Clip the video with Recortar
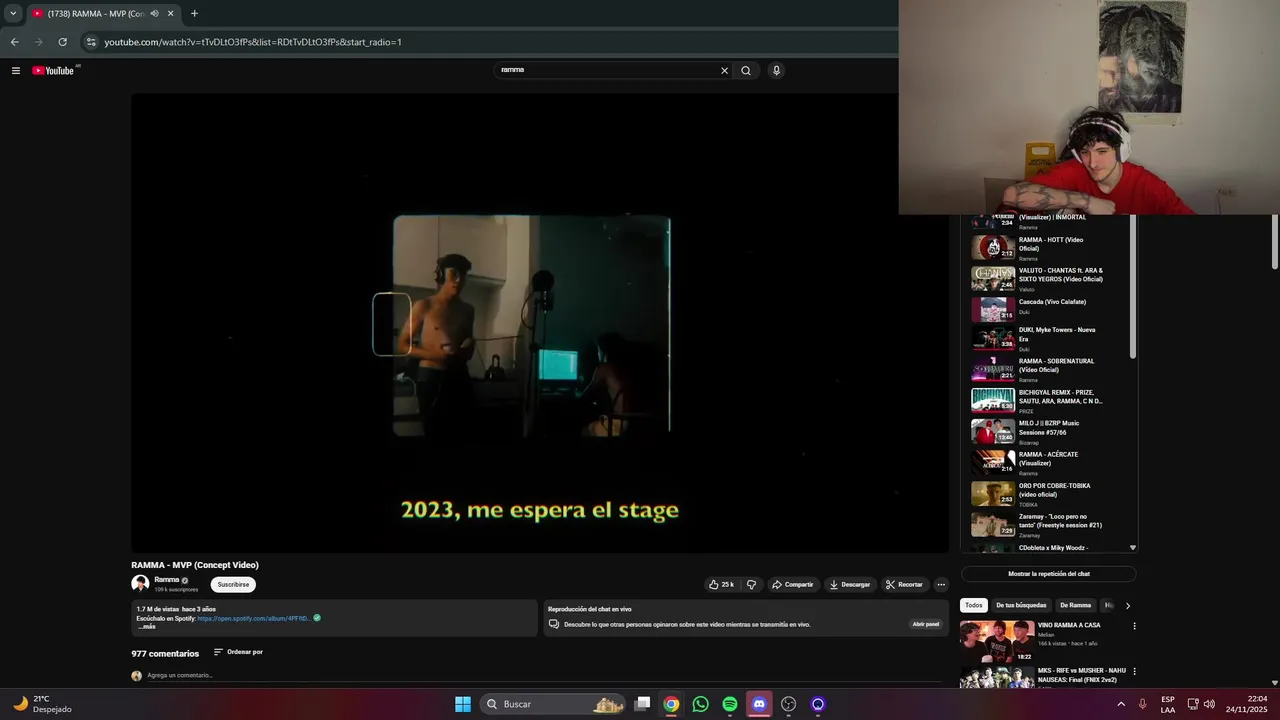The height and width of the screenshot is (720, 1280). coord(904,584)
